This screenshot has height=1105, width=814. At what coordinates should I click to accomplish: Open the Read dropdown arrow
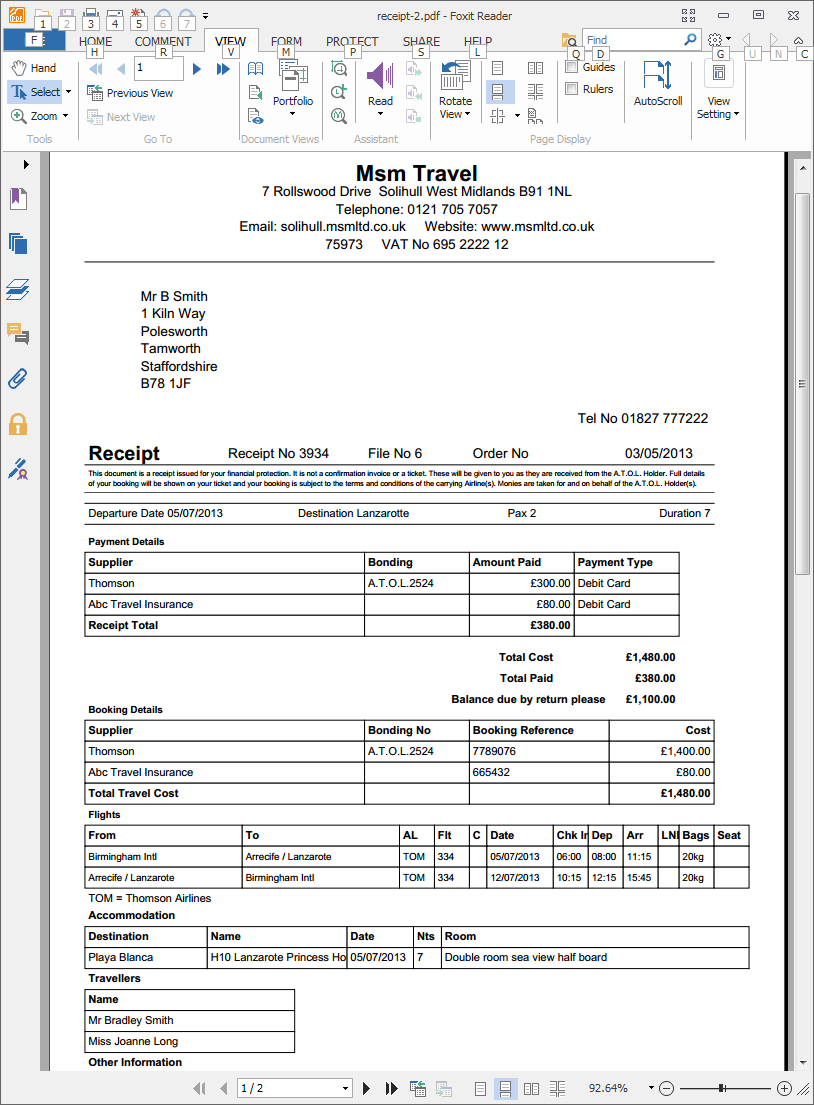click(x=381, y=113)
